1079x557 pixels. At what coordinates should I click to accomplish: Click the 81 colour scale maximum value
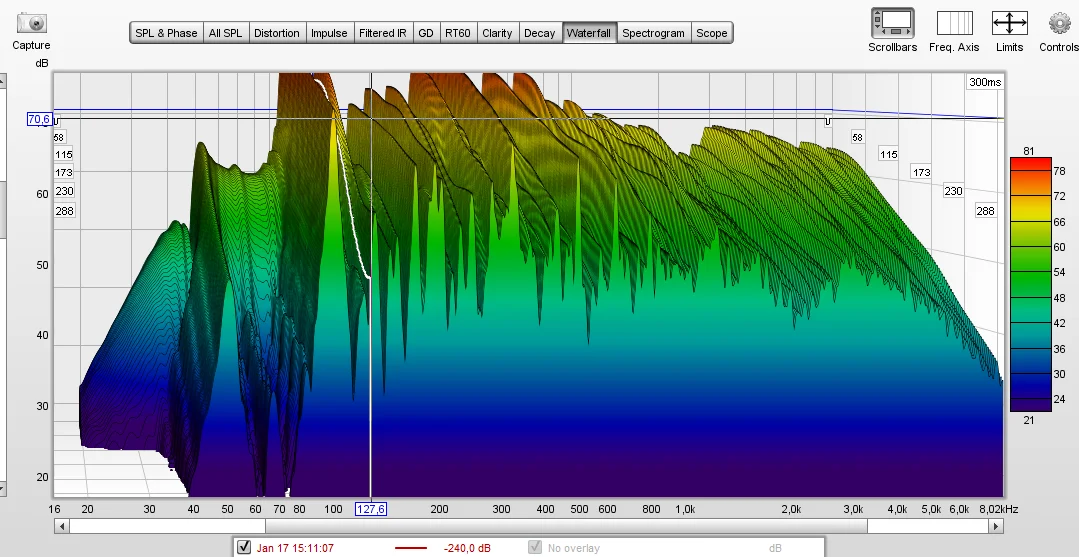click(1029, 151)
